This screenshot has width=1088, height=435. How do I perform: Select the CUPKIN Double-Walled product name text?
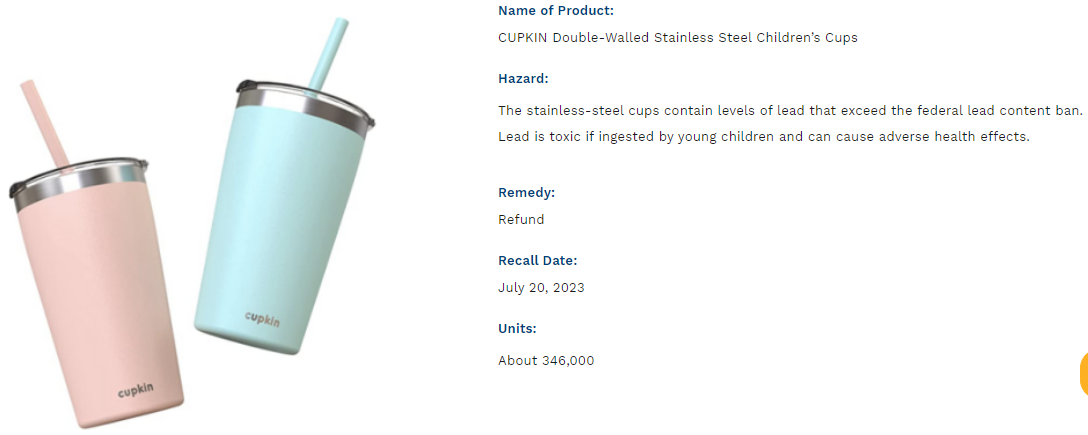[677, 38]
